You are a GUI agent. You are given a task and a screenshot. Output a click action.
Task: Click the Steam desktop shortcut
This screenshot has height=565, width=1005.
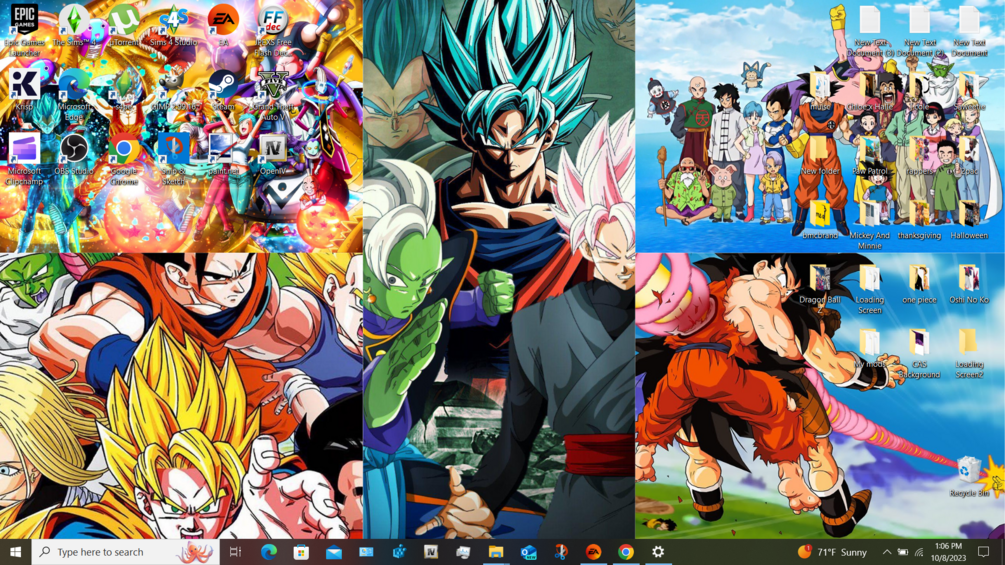(x=223, y=90)
